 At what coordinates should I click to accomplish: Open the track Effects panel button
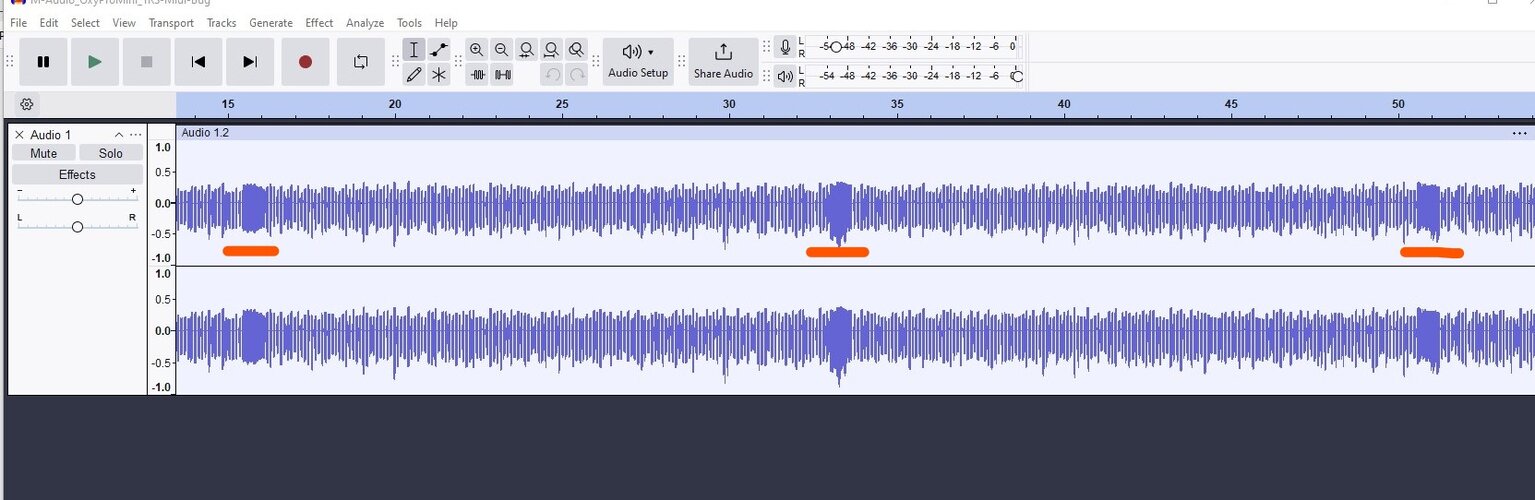click(x=77, y=174)
